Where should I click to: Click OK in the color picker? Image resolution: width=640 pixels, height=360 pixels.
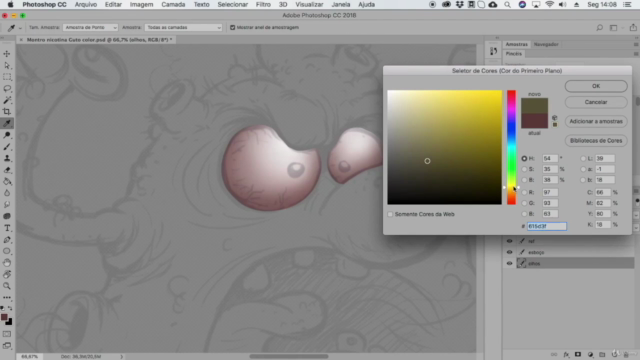596,86
